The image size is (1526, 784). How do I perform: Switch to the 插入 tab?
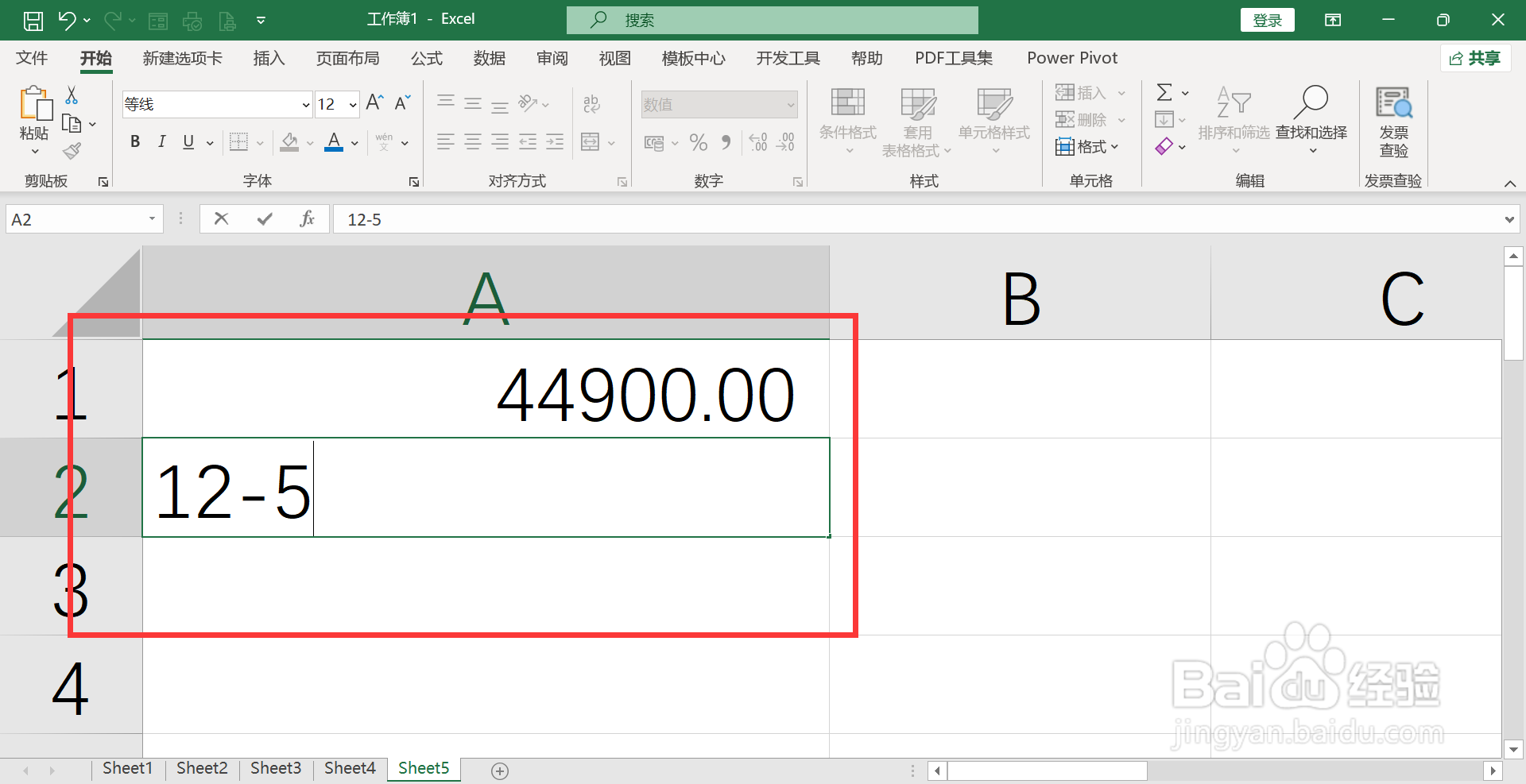coord(269,58)
